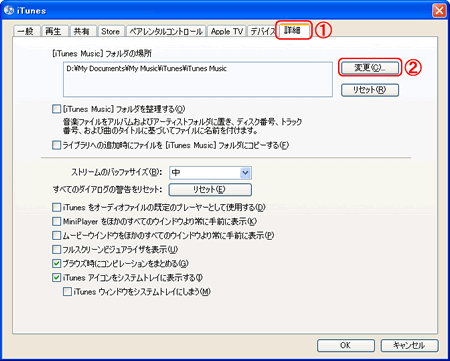This screenshot has height=361, width=450.
Task: Select the 共有 tab
Action: click(83, 31)
